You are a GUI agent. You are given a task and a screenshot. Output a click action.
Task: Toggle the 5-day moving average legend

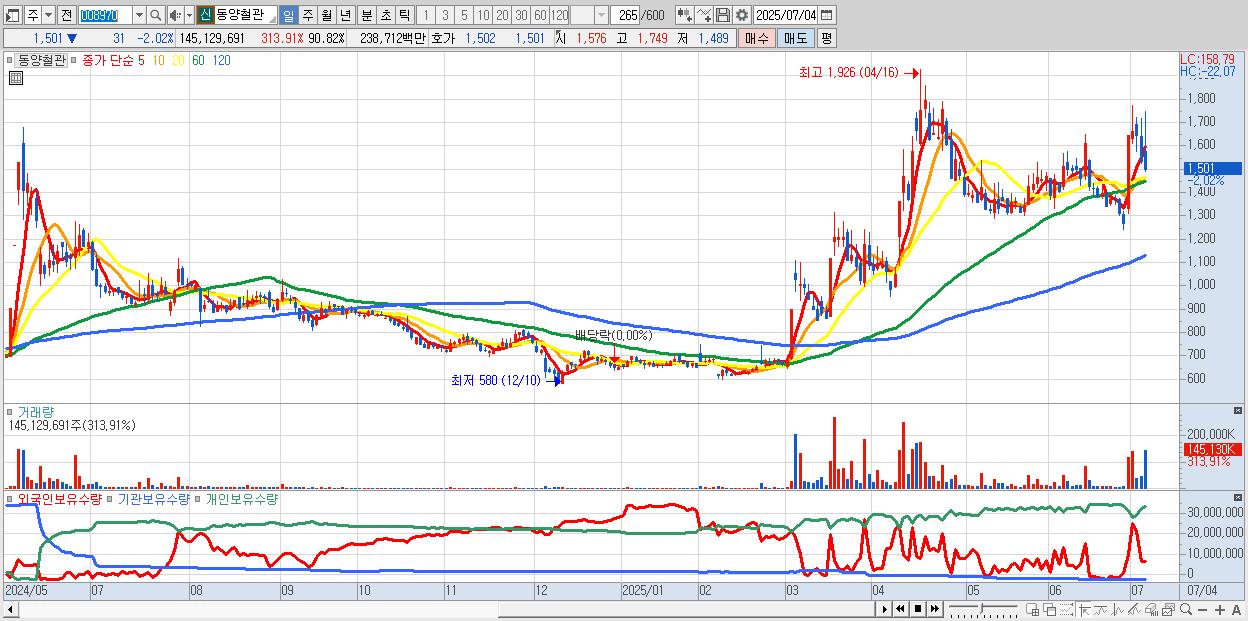pos(140,60)
